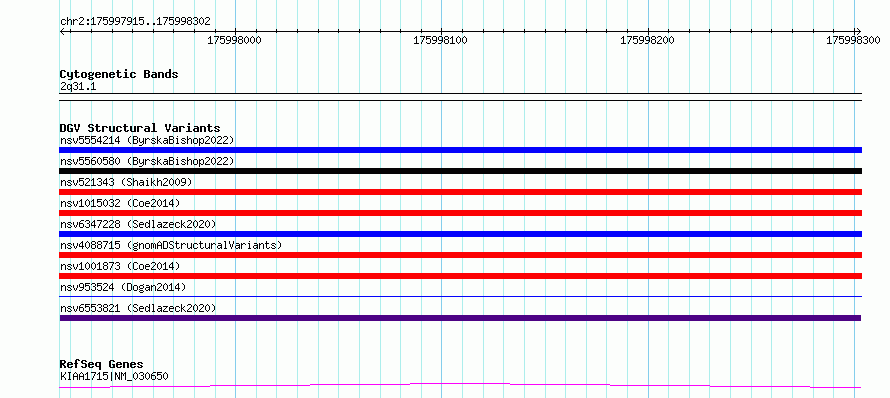
Task: Select the red bar for nsv4088715
Action: tap(460, 255)
